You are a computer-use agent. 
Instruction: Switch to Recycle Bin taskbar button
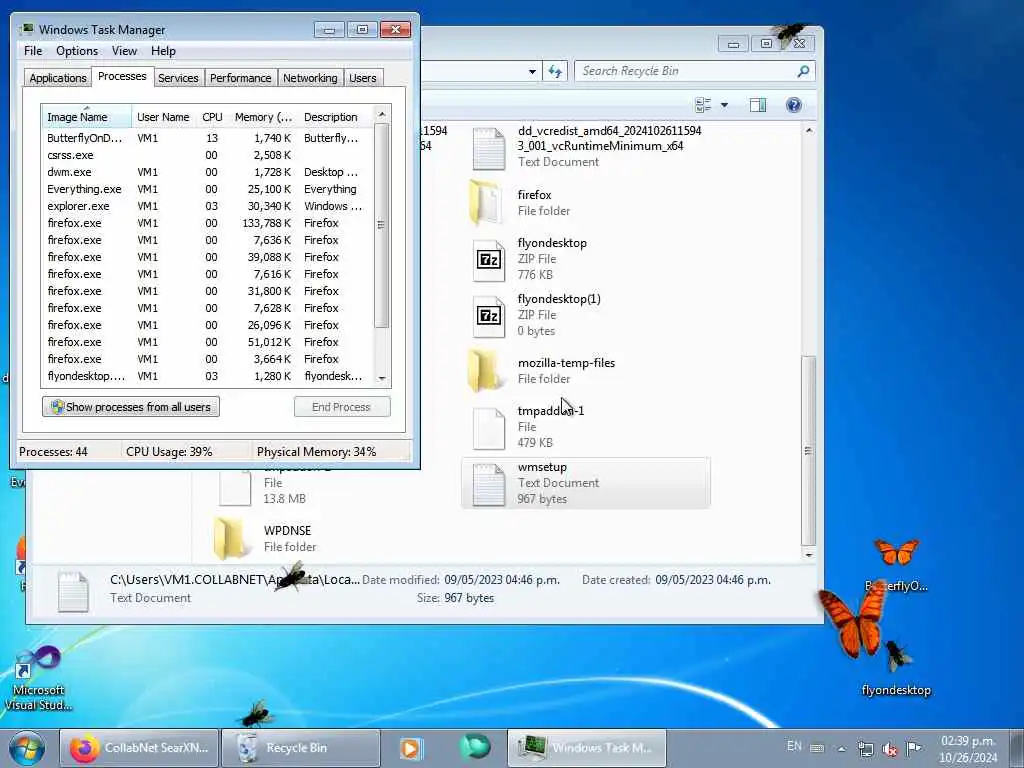pyautogui.click(x=300, y=748)
